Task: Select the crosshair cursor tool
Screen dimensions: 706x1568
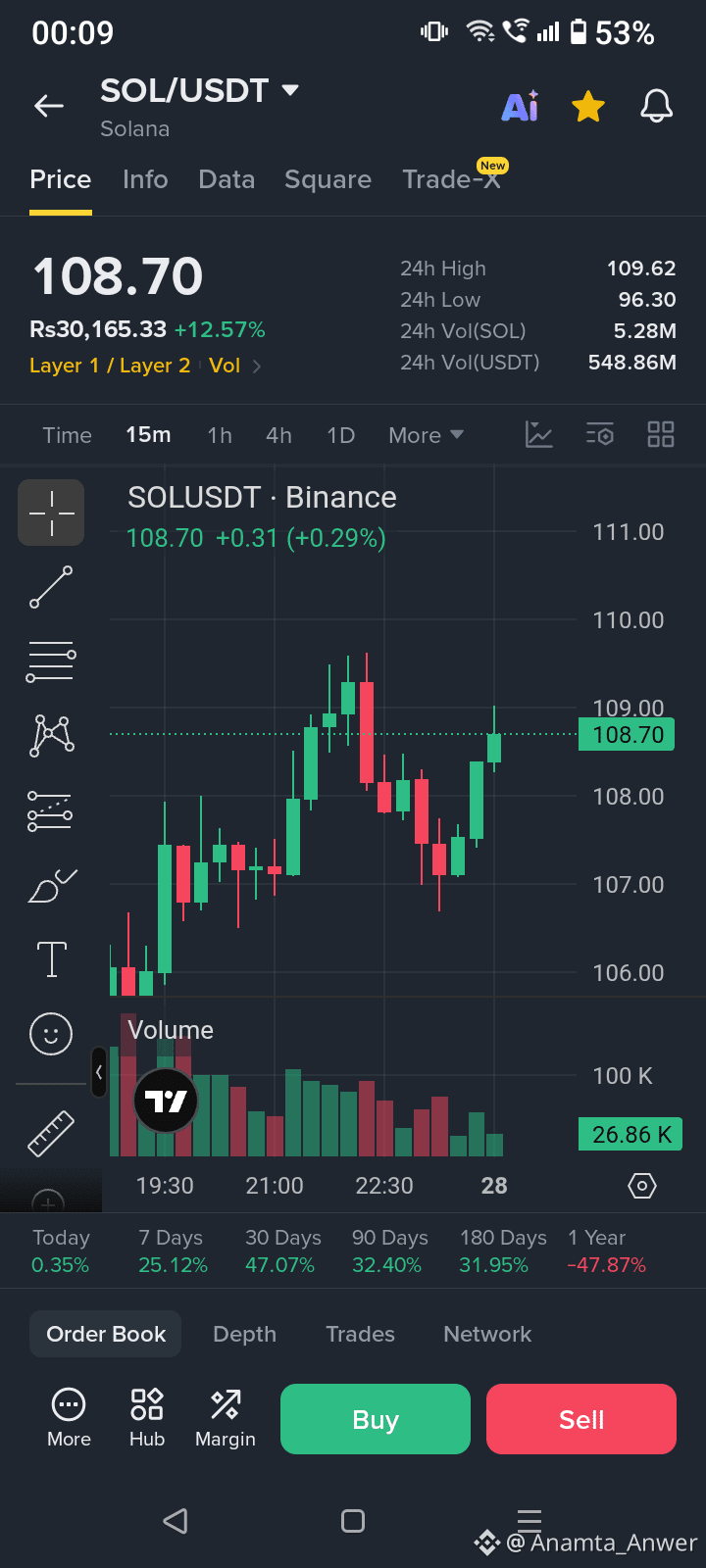Action: 51,513
